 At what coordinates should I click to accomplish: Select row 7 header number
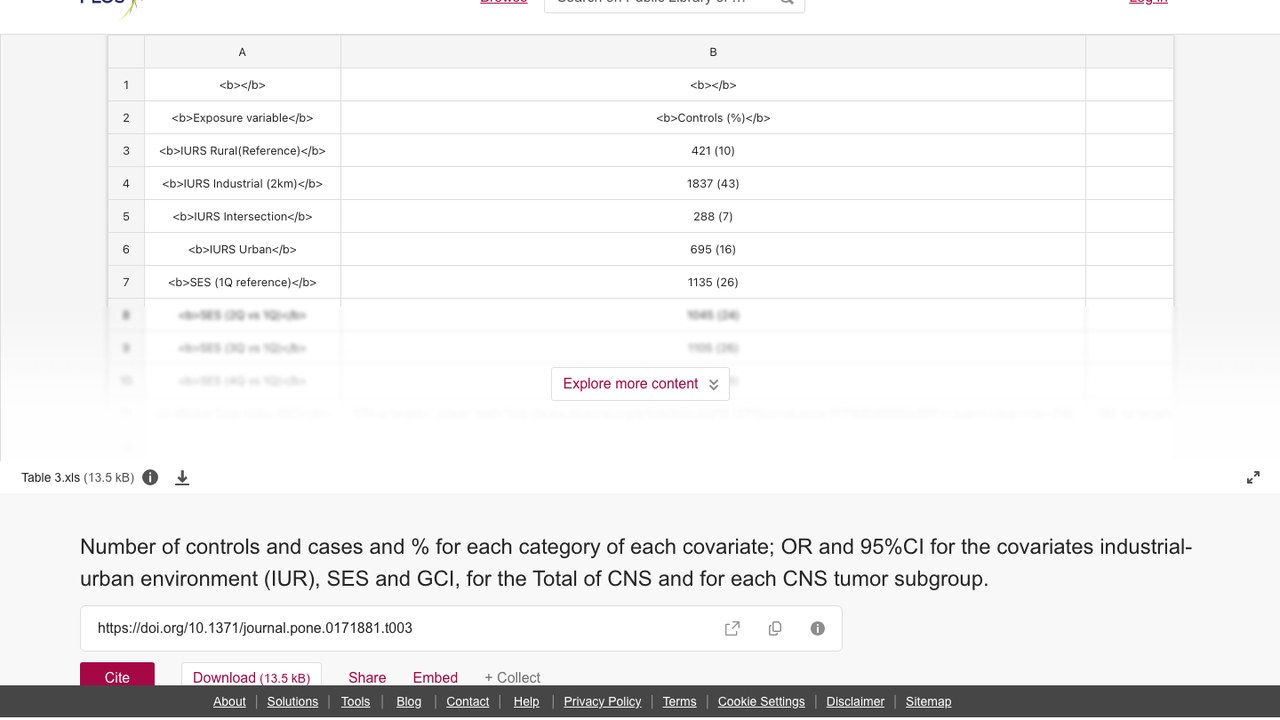click(x=126, y=283)
